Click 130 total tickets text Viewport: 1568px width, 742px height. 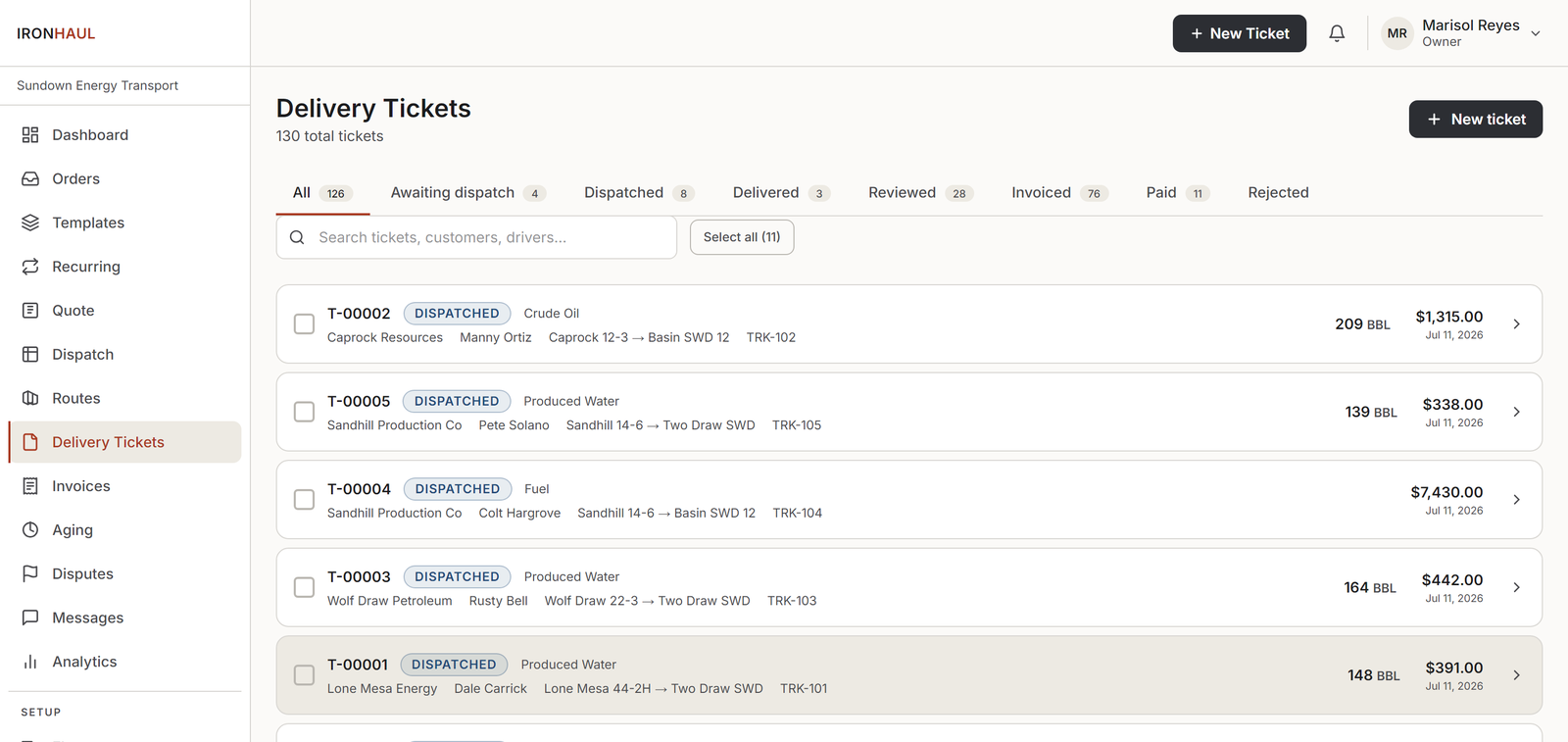(x=329, y=136)
